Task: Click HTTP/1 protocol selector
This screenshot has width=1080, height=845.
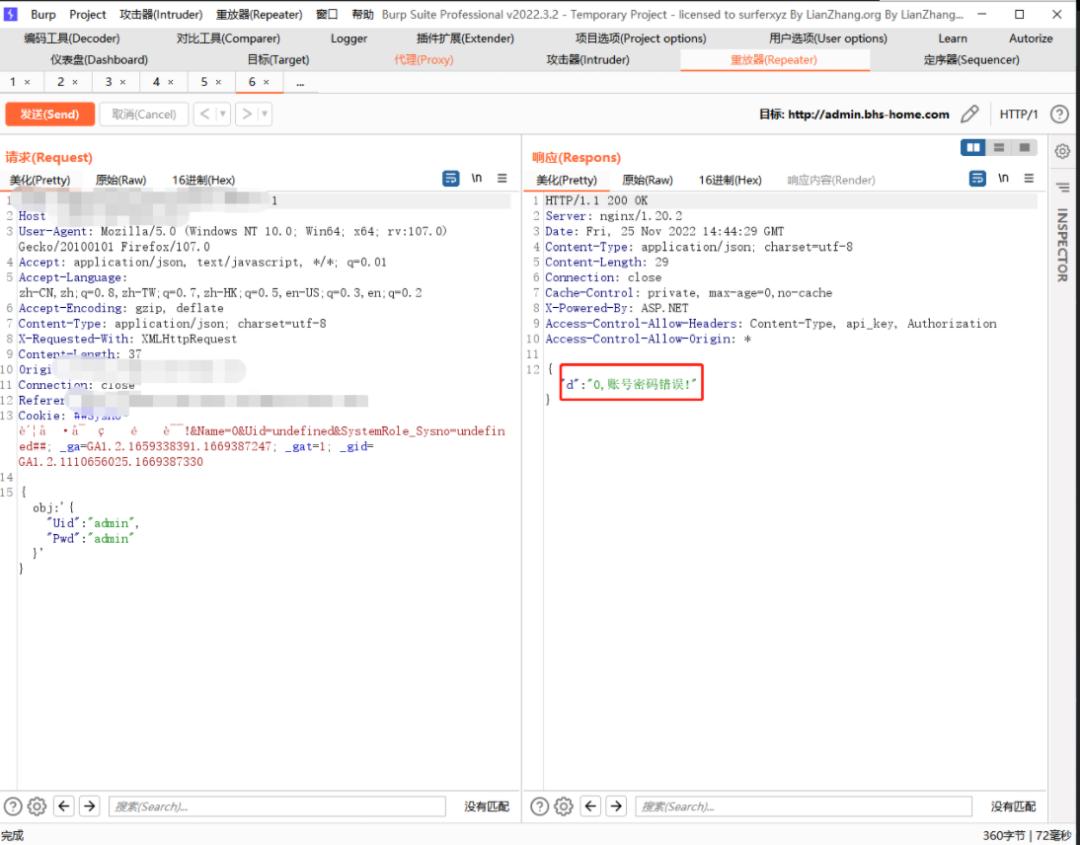Action: tap(1019, 114)
